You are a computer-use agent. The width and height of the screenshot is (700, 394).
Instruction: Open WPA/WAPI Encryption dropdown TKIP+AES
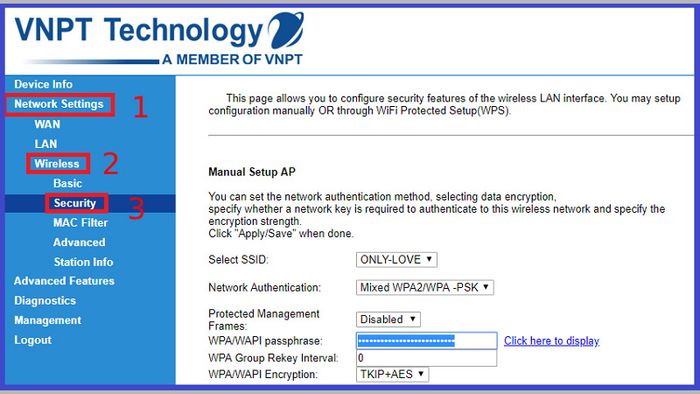[392, 374]
